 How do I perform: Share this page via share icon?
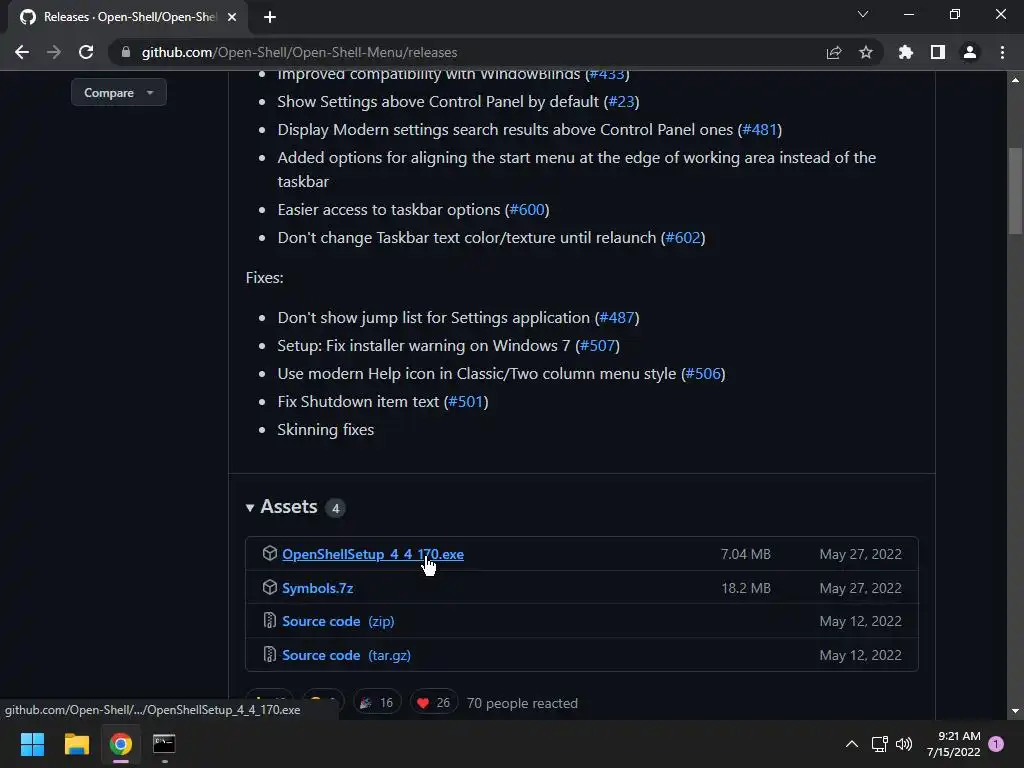(834, 52)
